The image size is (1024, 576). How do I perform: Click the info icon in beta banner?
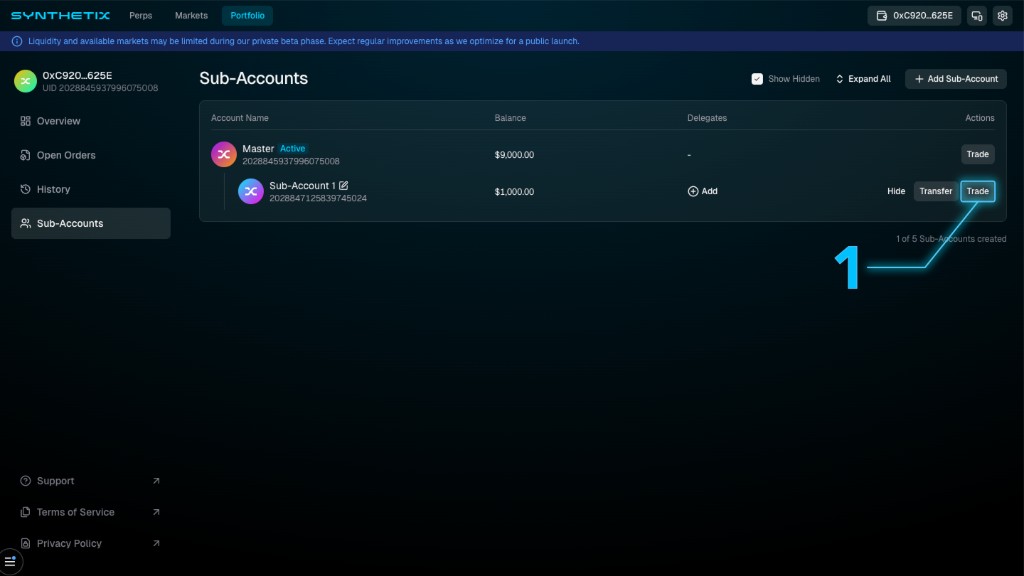click(17, 41)
